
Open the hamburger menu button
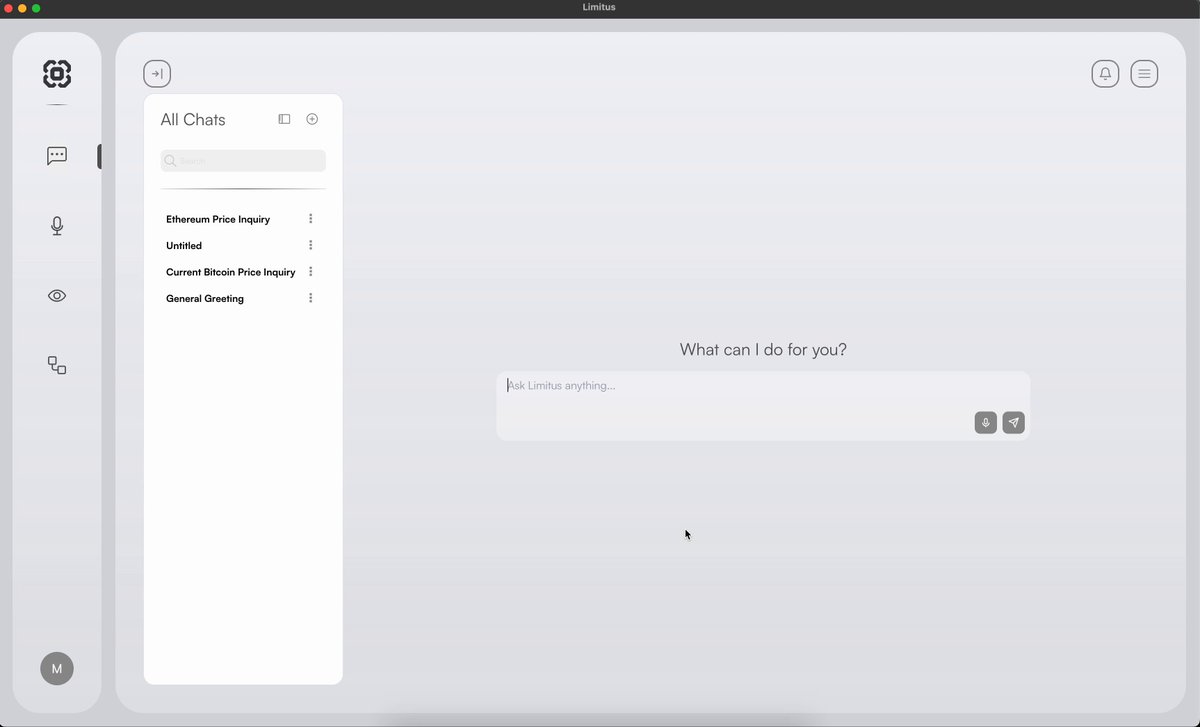point(1144,74)
